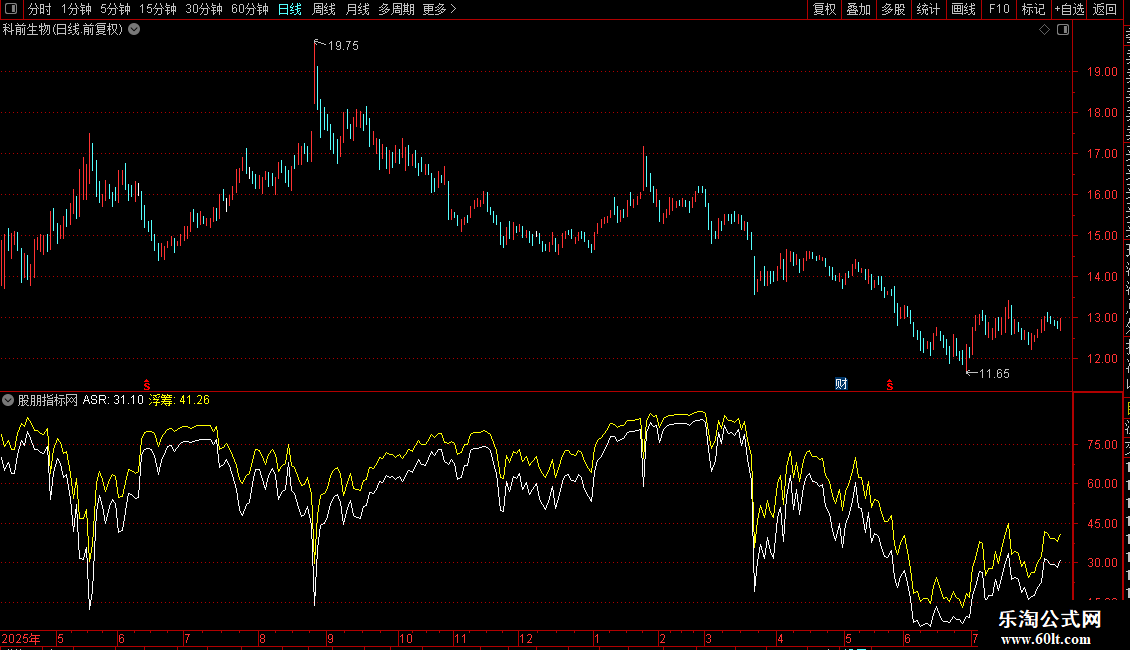Click the 财 financial report marker
This screenshot has width=1130, height=650.
pos(841,384)
